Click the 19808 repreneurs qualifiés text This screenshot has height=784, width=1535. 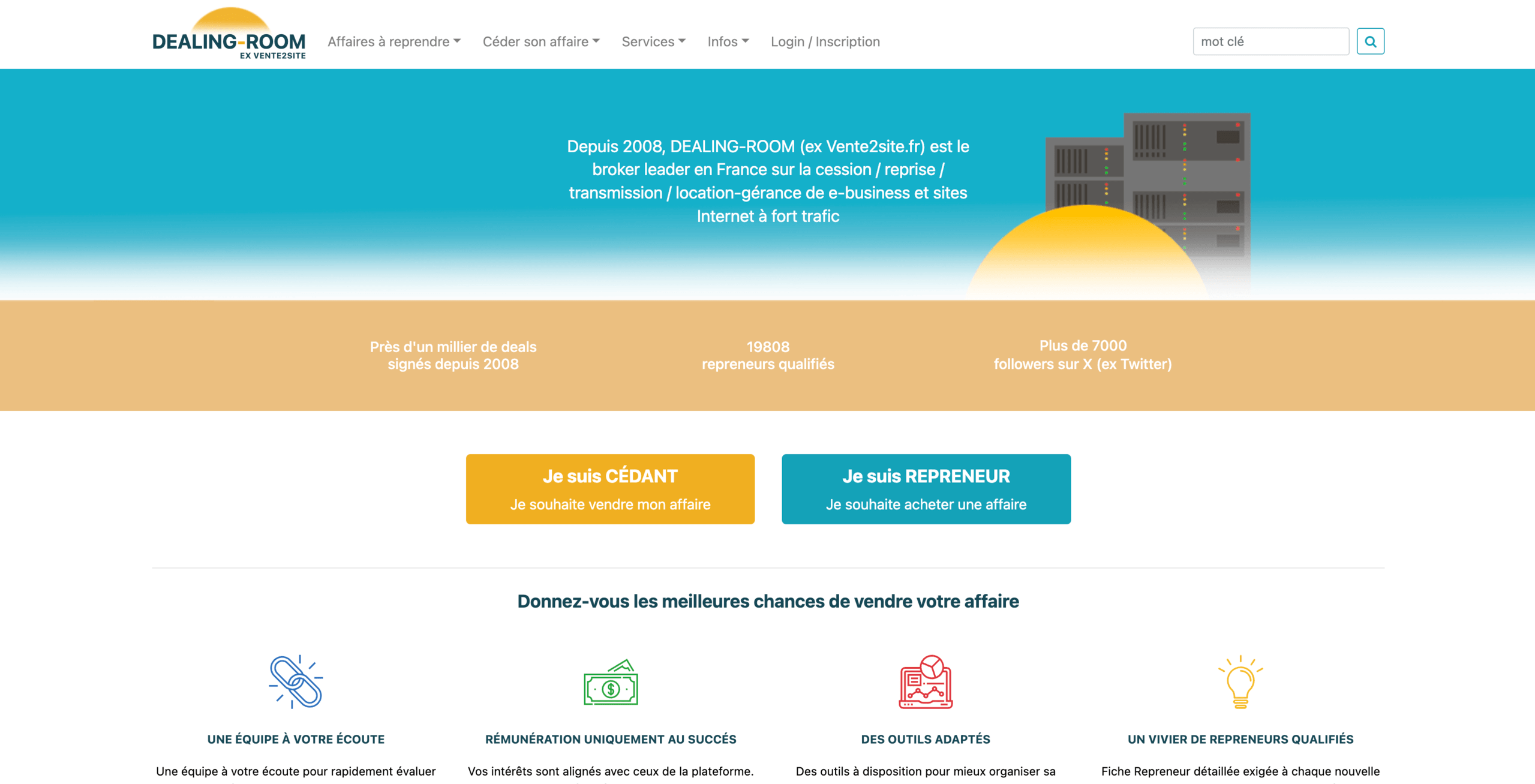pyautogui.click(x=768, y=355)
